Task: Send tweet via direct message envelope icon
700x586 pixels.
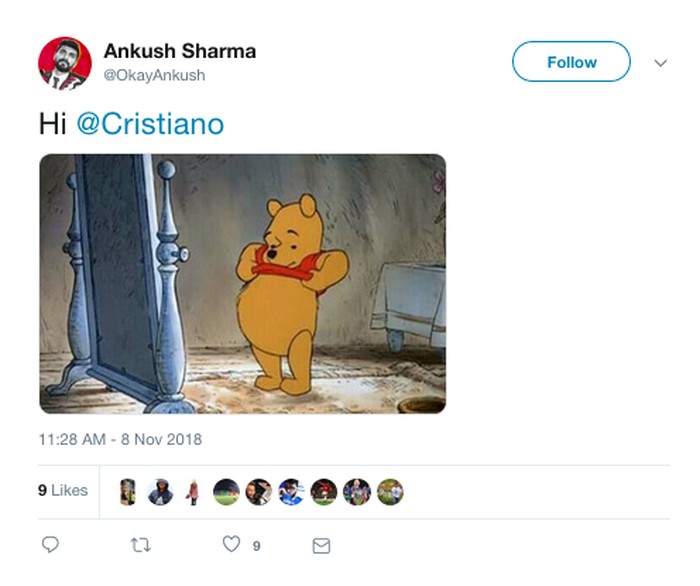Action: [321, 545]
